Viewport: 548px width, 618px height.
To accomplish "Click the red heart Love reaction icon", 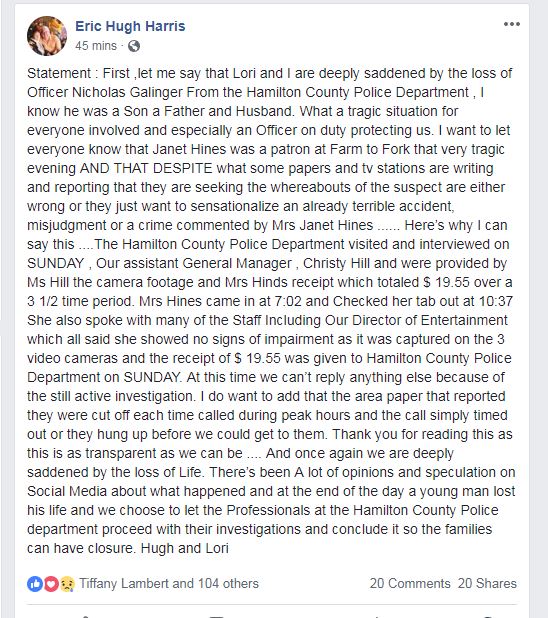I will [51, 584].
